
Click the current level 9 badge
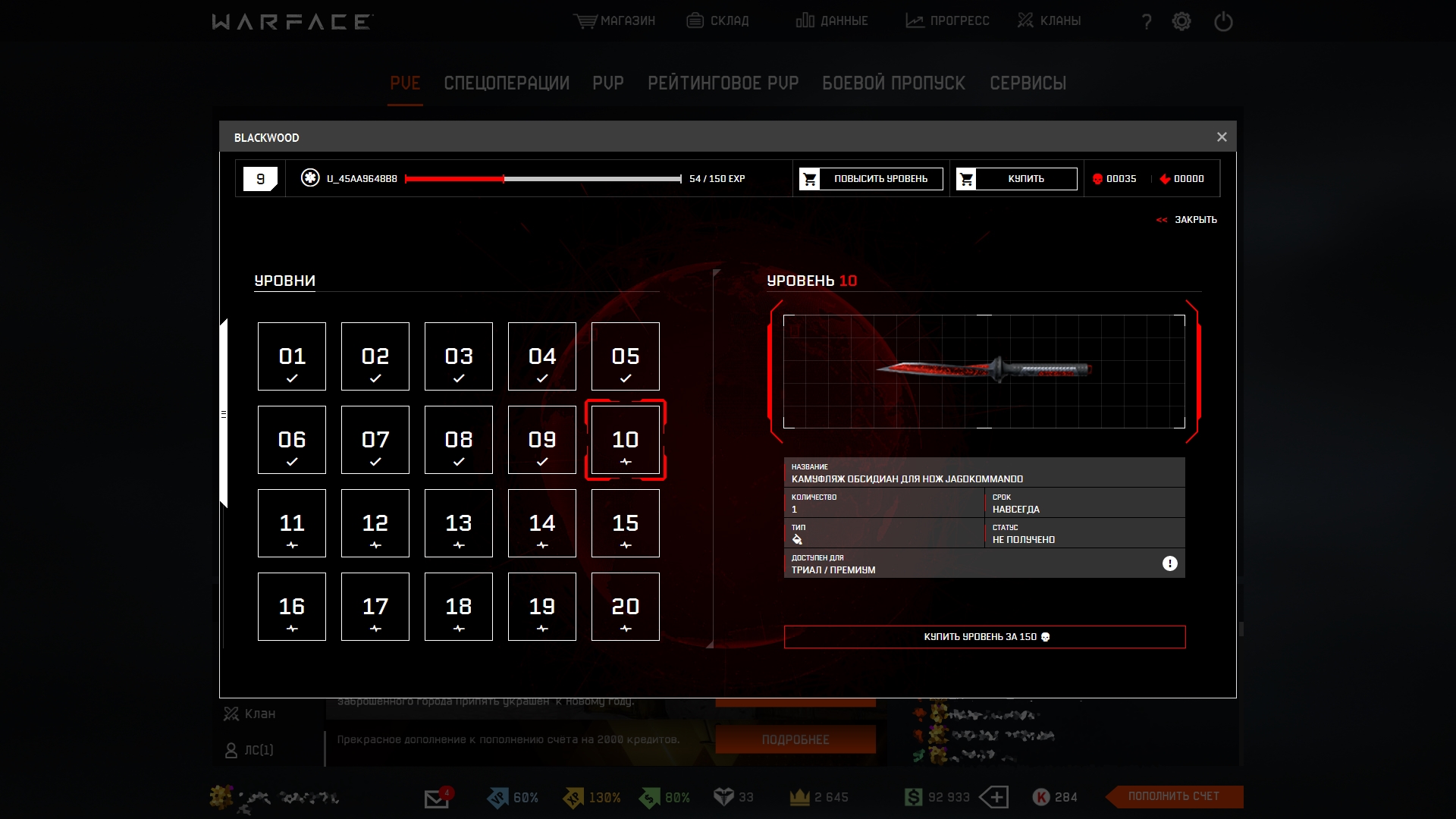(260, 179)
